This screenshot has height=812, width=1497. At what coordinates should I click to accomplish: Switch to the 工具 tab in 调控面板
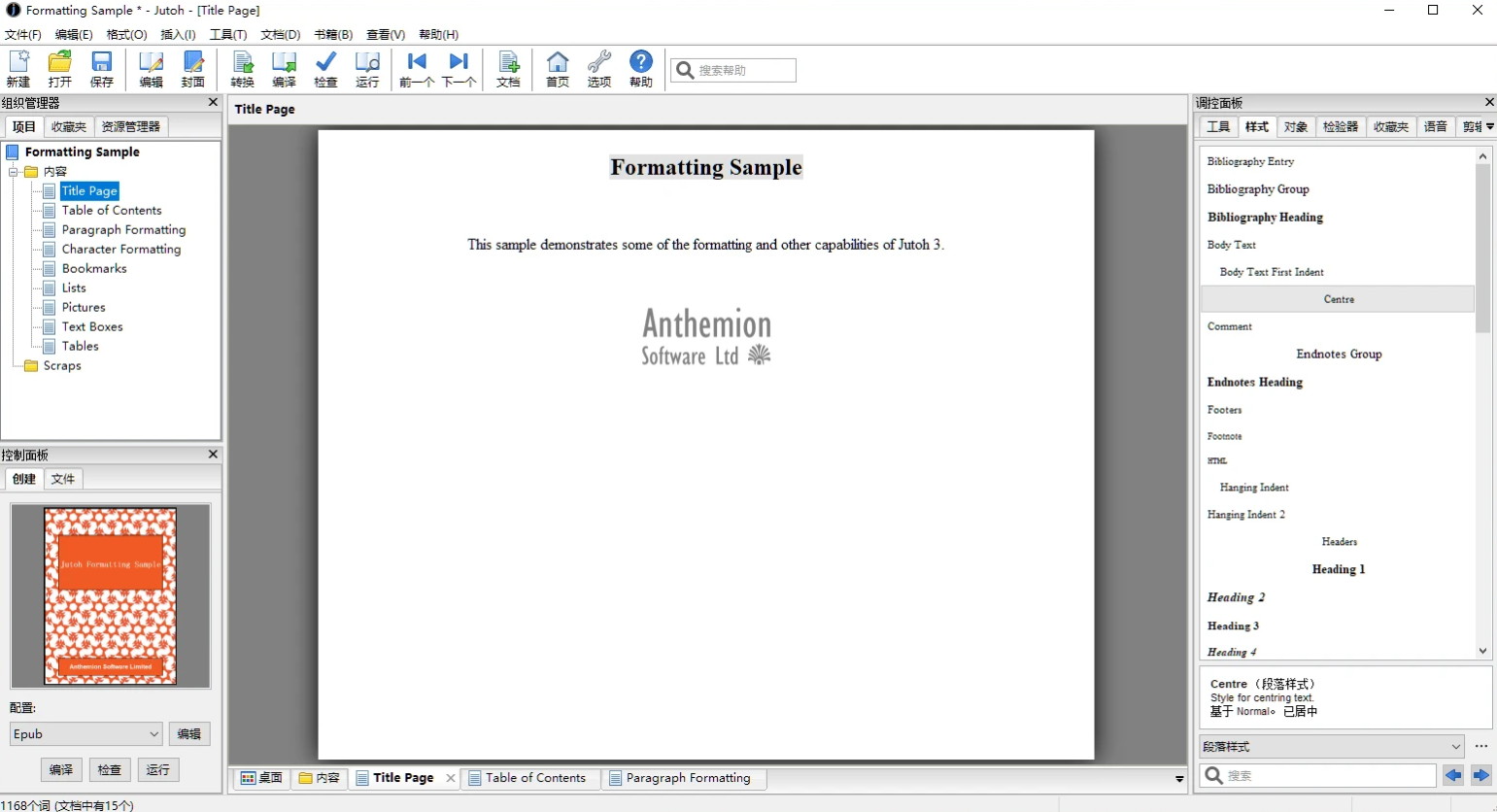pyautogui.click(x=1218, y=126)
